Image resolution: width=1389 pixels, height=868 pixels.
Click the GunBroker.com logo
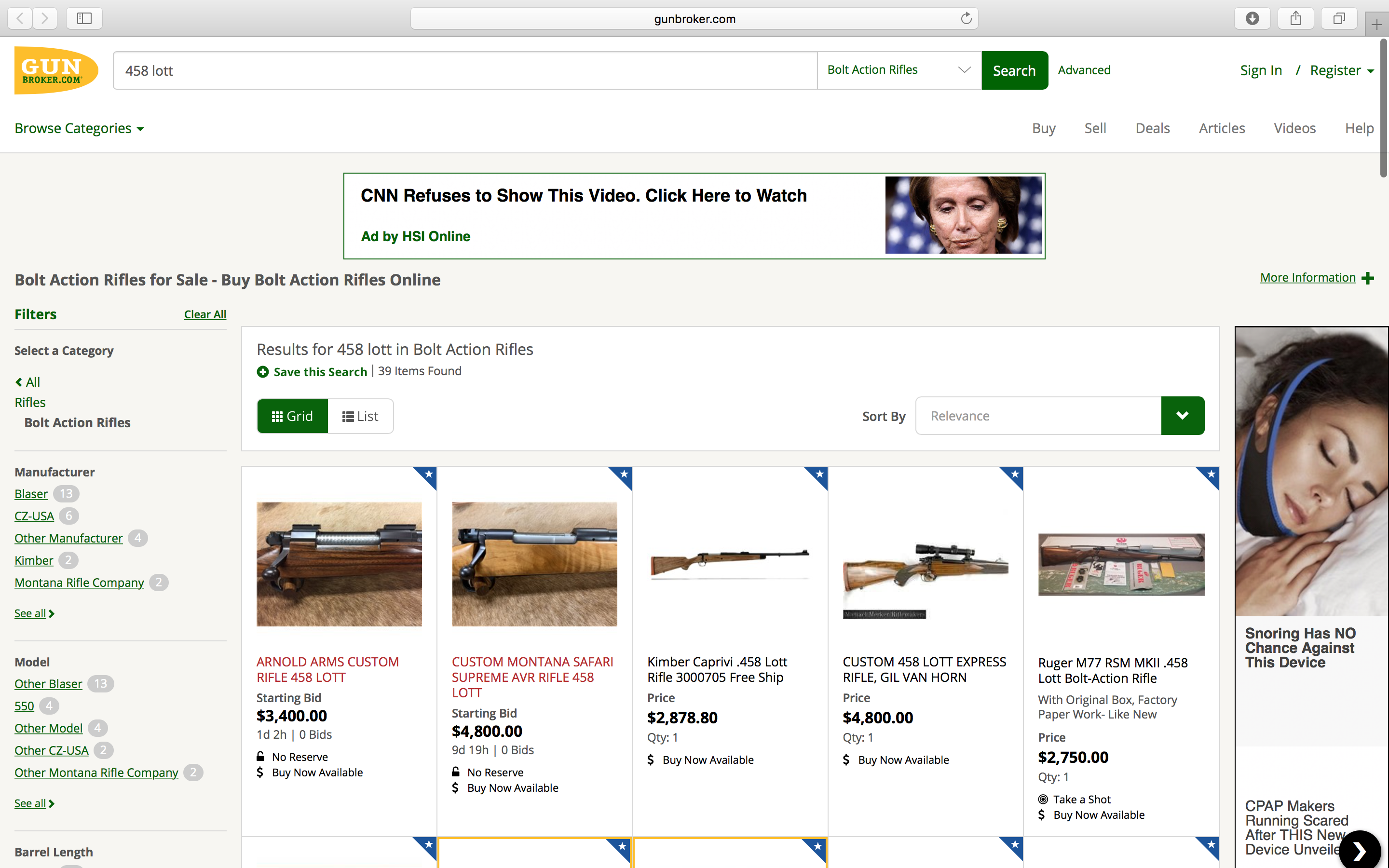coord(56,70)
